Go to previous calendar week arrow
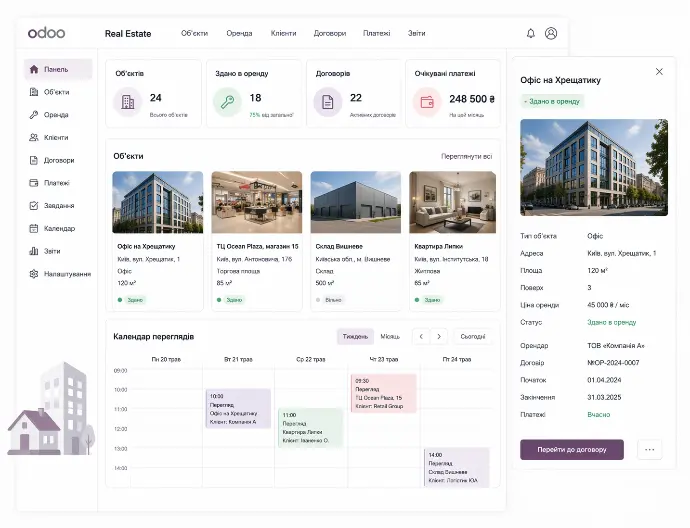 [421, 337]
